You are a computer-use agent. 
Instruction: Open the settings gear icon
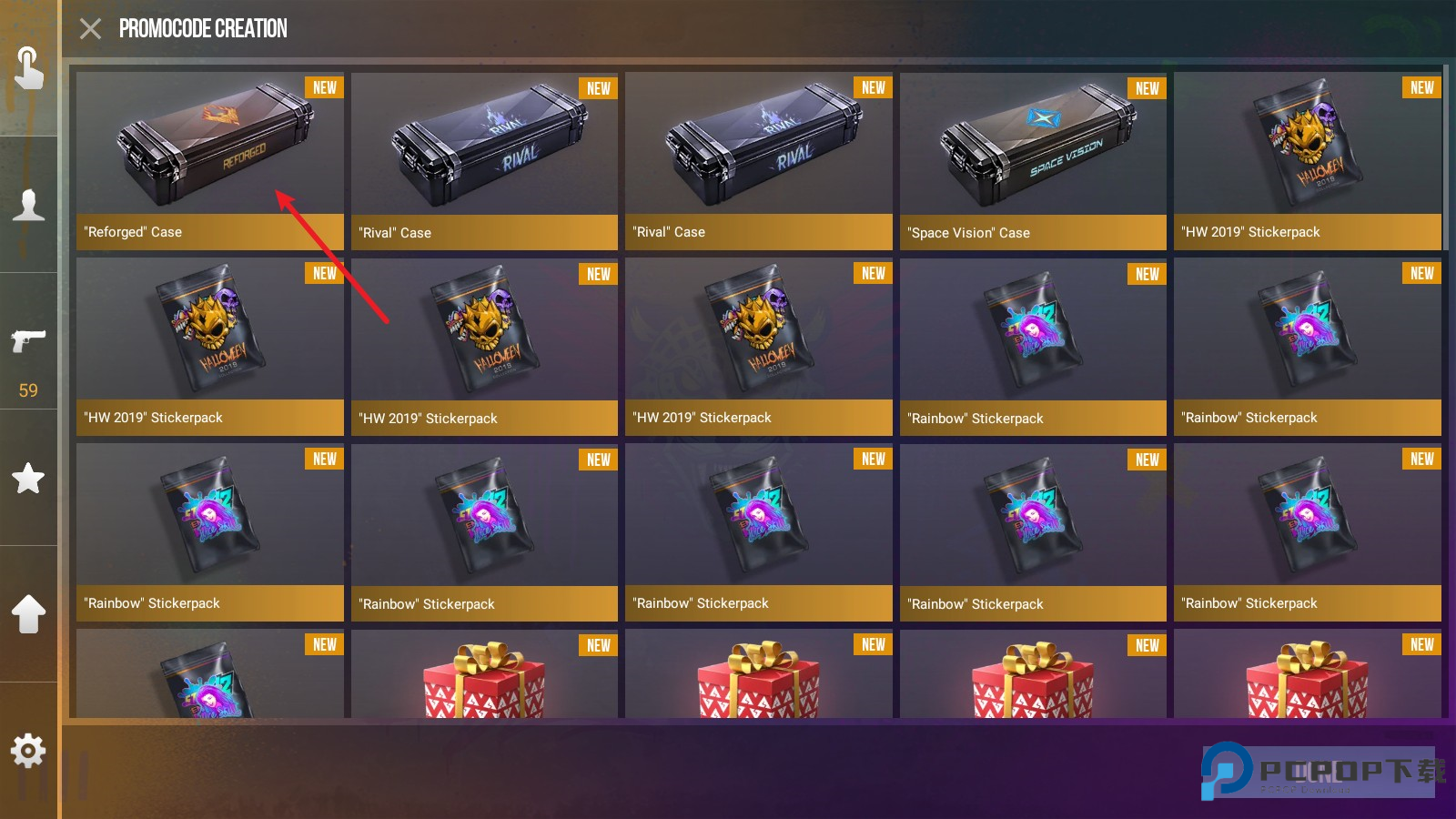tap(28, 751)
